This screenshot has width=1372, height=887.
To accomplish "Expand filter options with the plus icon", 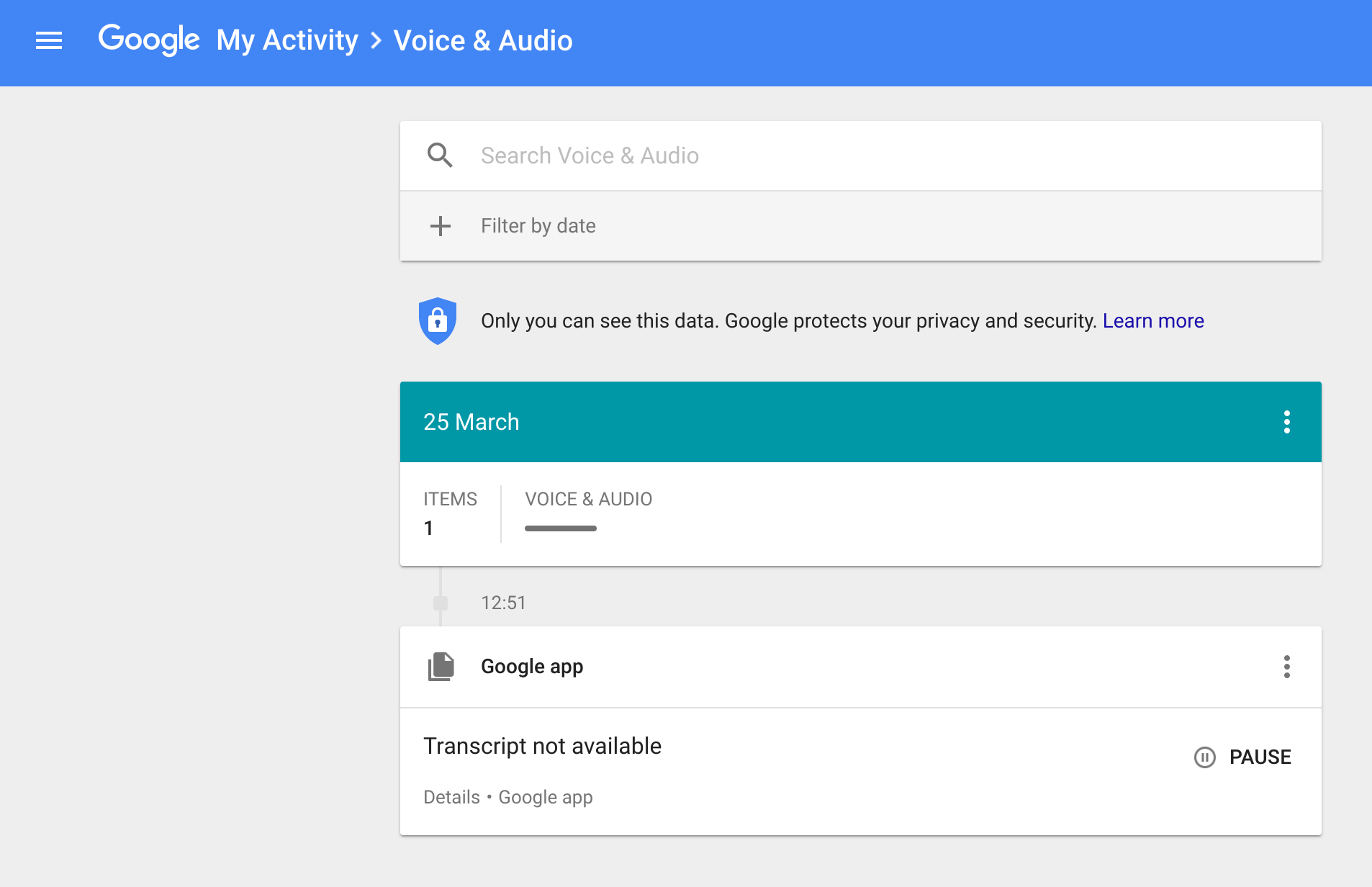I will [x=440, y=226].
